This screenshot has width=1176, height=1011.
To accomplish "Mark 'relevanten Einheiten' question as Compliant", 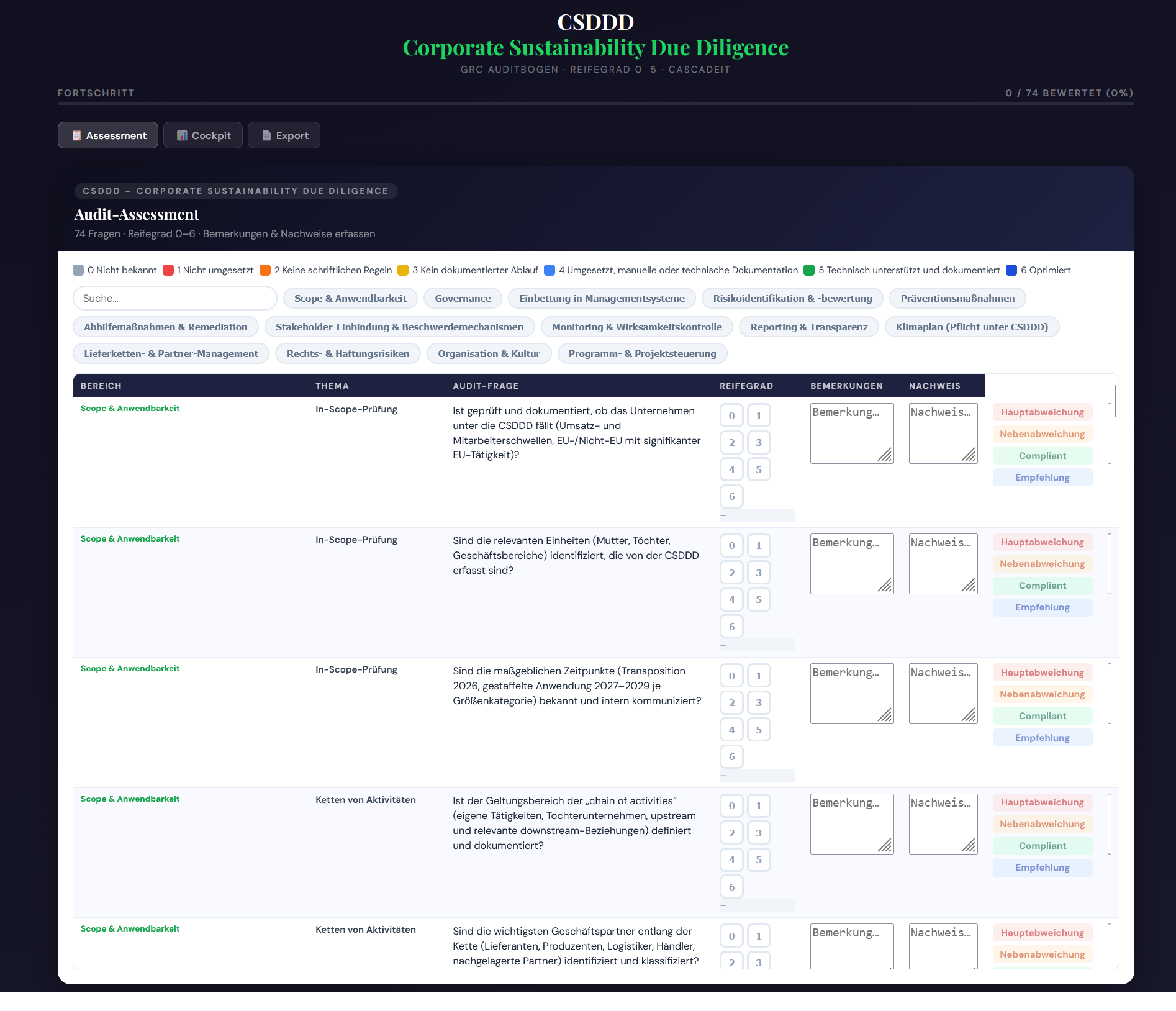I will point(1043,586).
